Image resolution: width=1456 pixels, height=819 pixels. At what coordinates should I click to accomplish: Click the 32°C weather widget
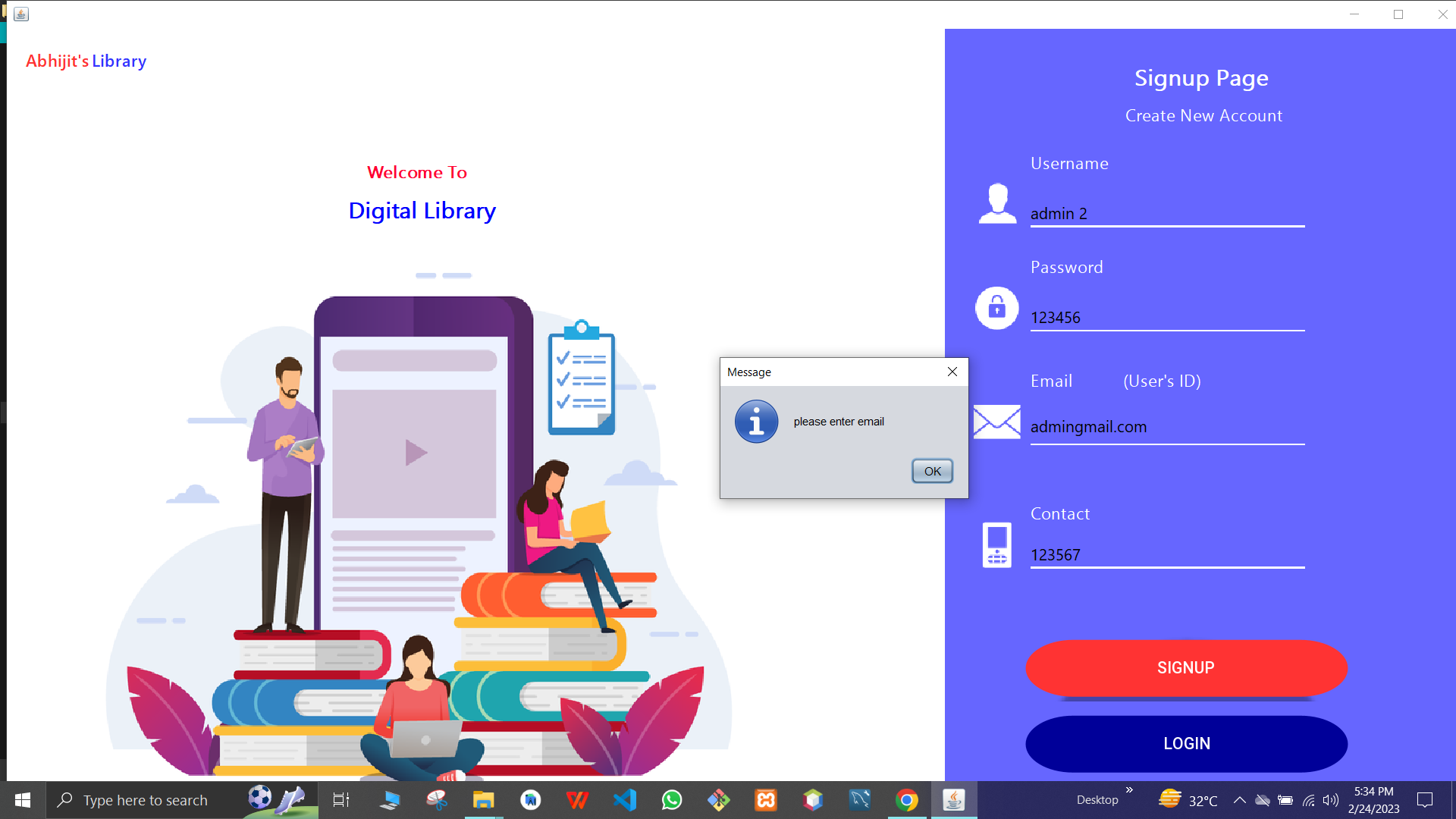[1188, 800]
